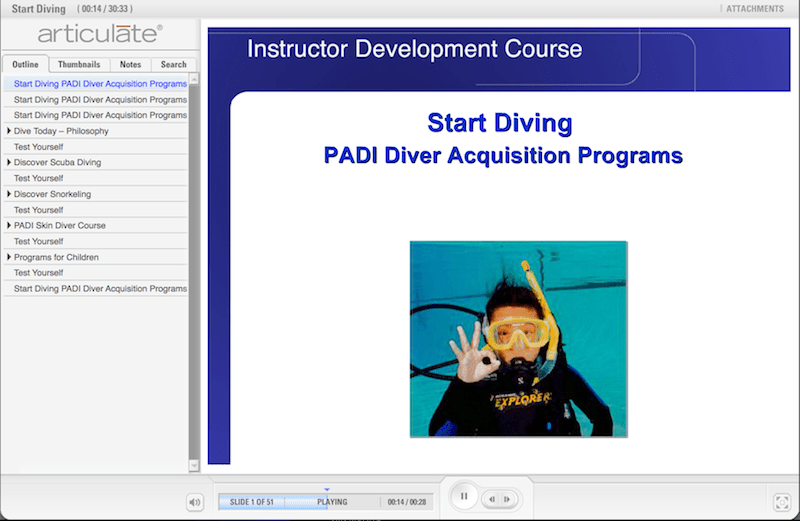Click the Start Diving slide heading

[x=500, y=123]
